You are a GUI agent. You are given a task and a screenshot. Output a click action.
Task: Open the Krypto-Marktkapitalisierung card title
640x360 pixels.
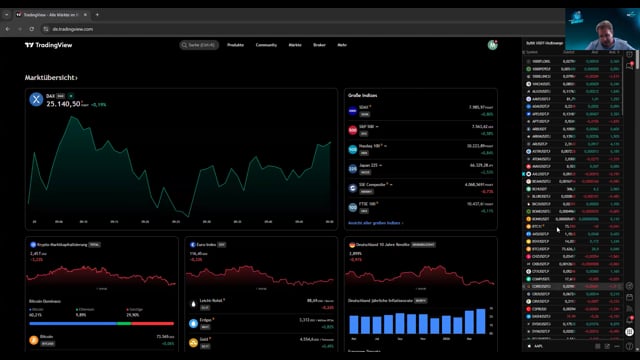coord(62,244)
